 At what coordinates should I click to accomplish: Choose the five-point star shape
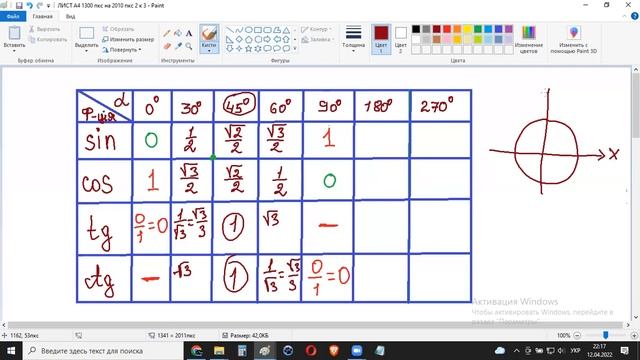tap(248, 49)
